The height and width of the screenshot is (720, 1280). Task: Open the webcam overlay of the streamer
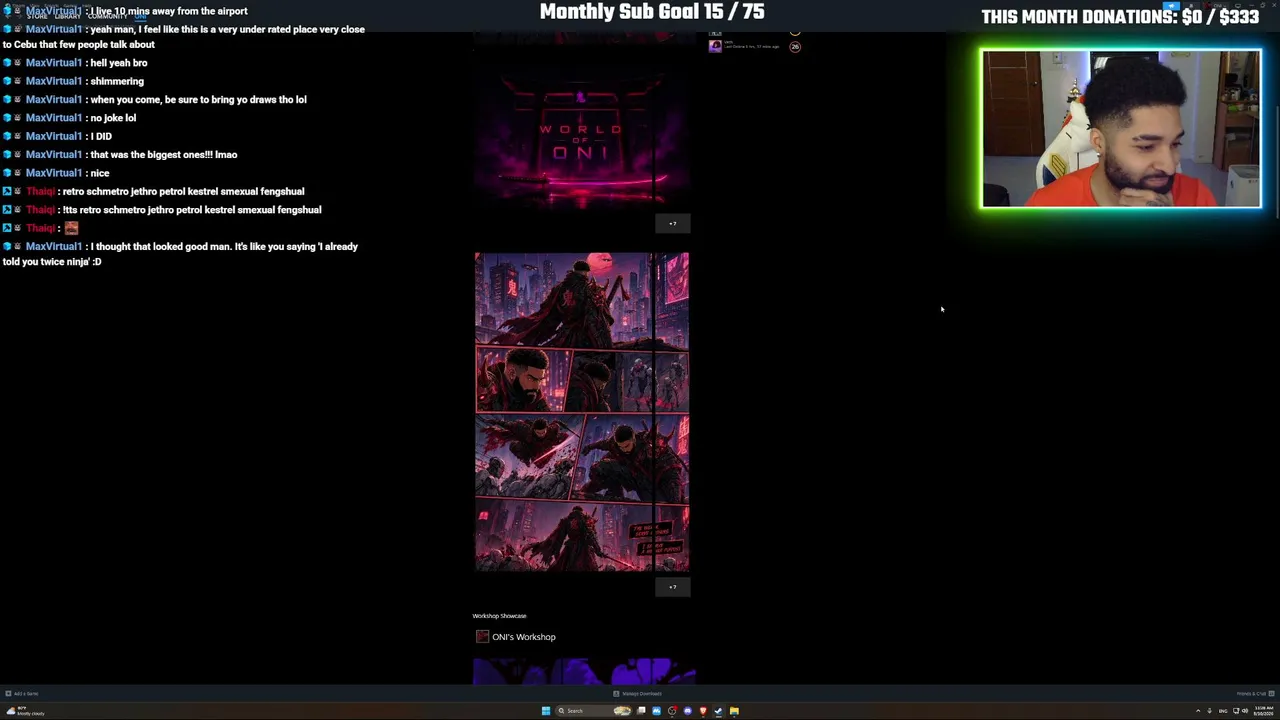1121,129
